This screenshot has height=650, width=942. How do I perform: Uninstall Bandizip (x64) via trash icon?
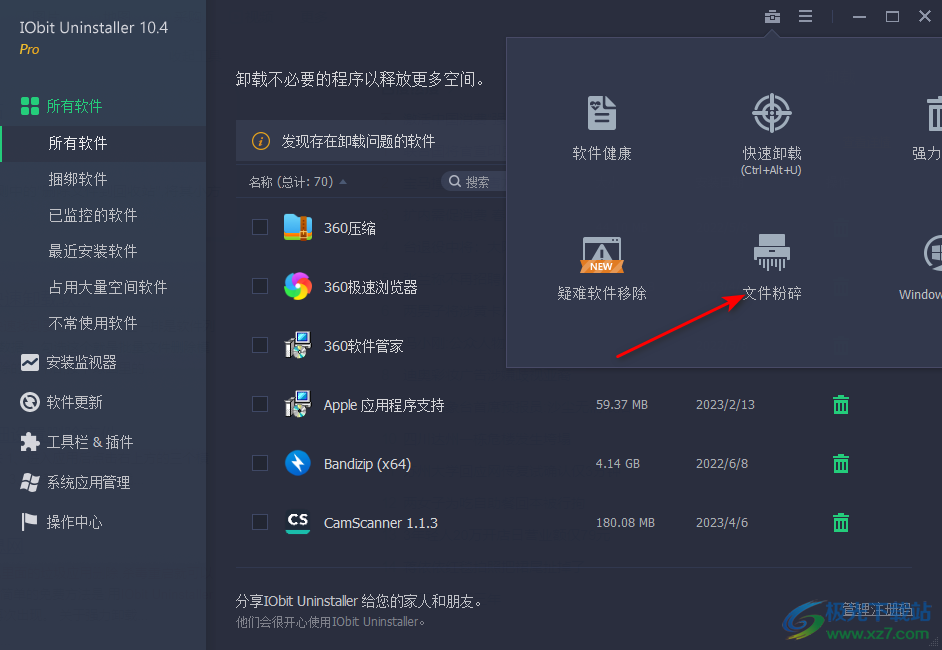coord(841,464)
